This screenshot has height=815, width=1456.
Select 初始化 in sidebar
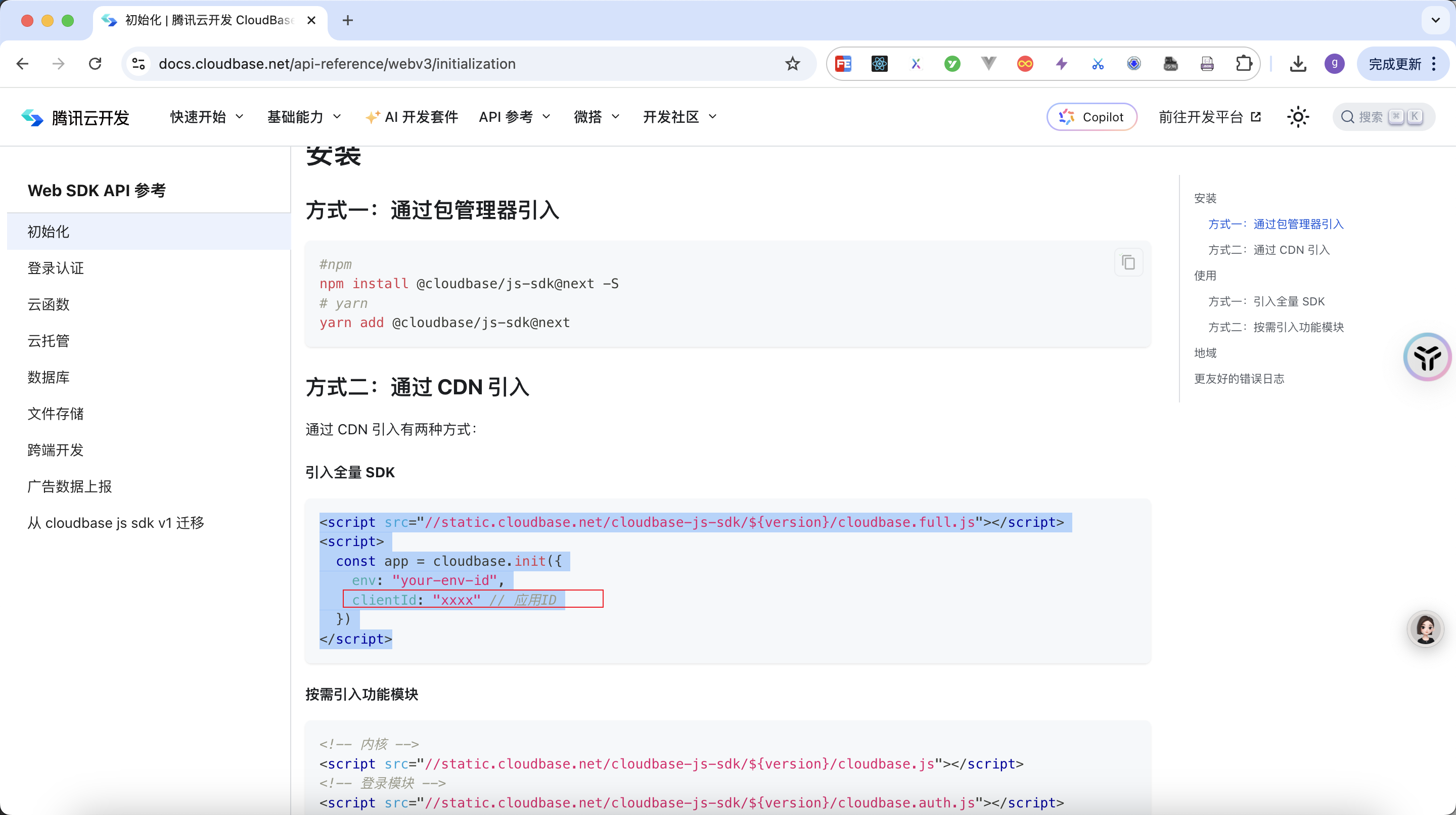[x=149, y=231]
